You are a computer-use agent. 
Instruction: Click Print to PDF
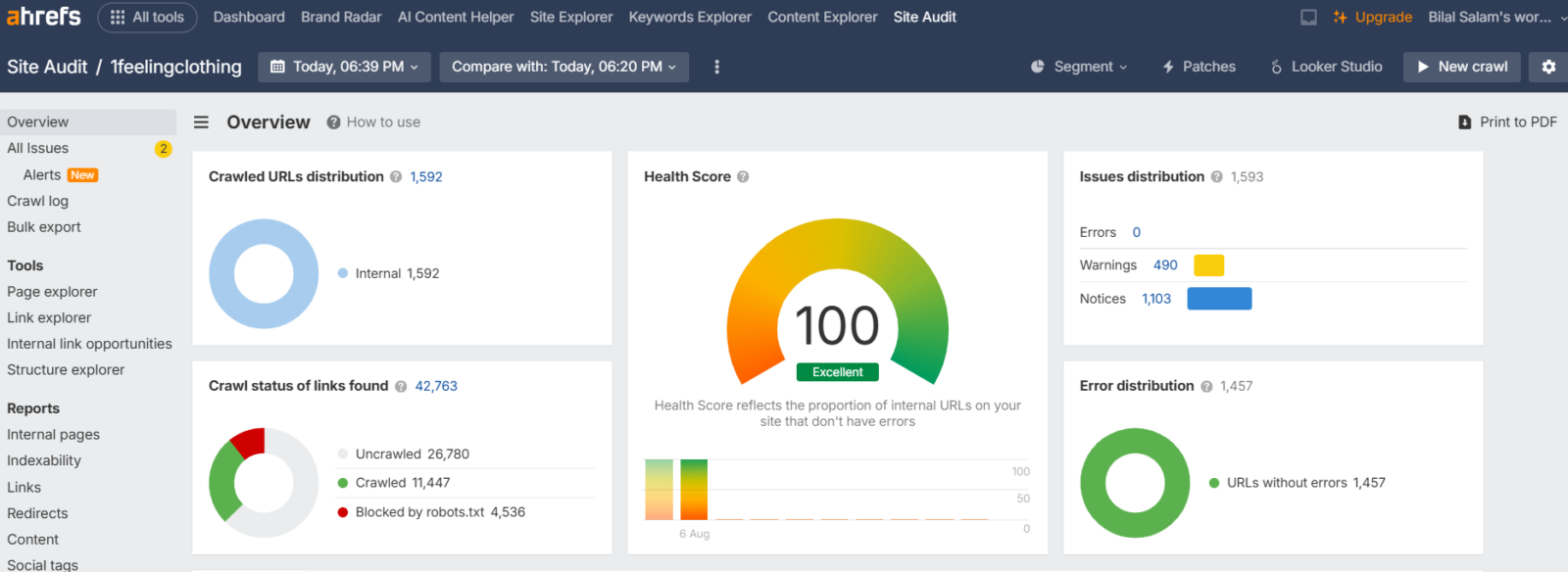click(1507, 122)
